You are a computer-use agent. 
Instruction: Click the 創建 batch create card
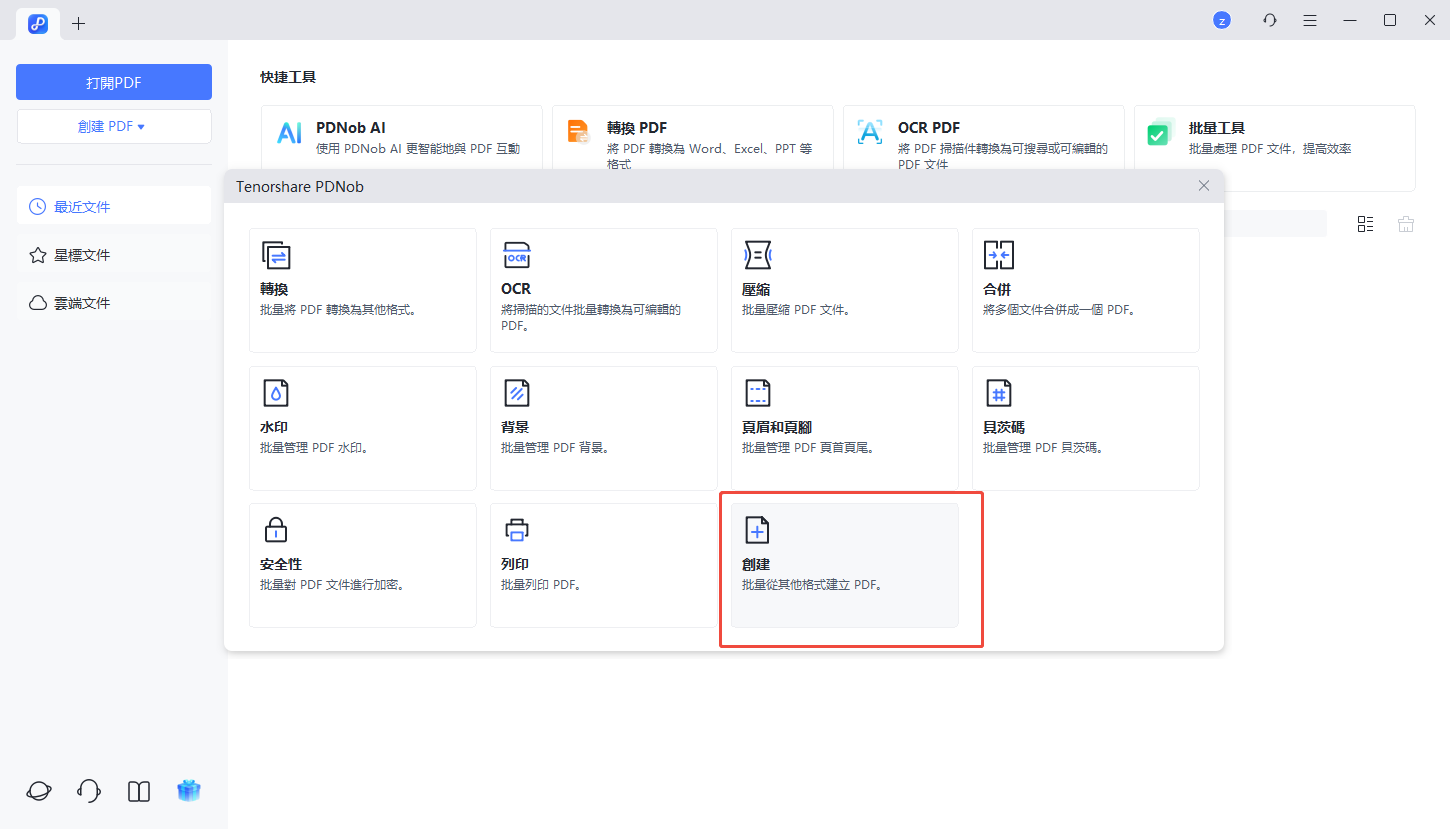[844, 565]
